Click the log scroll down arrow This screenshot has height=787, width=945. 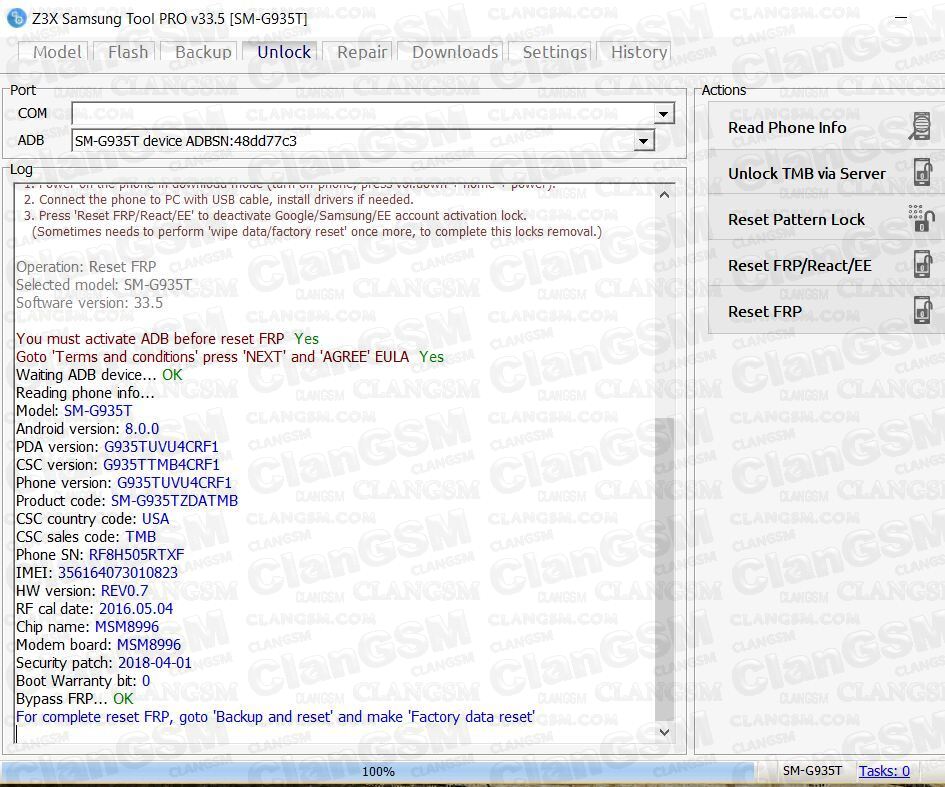tap(664, 732)
